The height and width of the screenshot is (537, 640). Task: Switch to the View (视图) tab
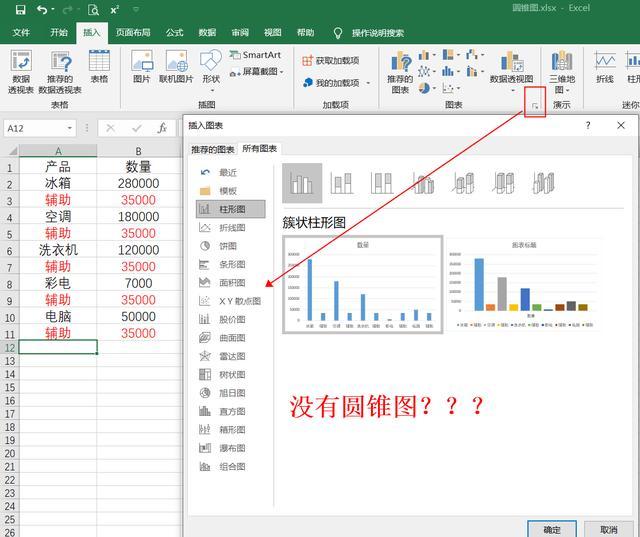273,33
